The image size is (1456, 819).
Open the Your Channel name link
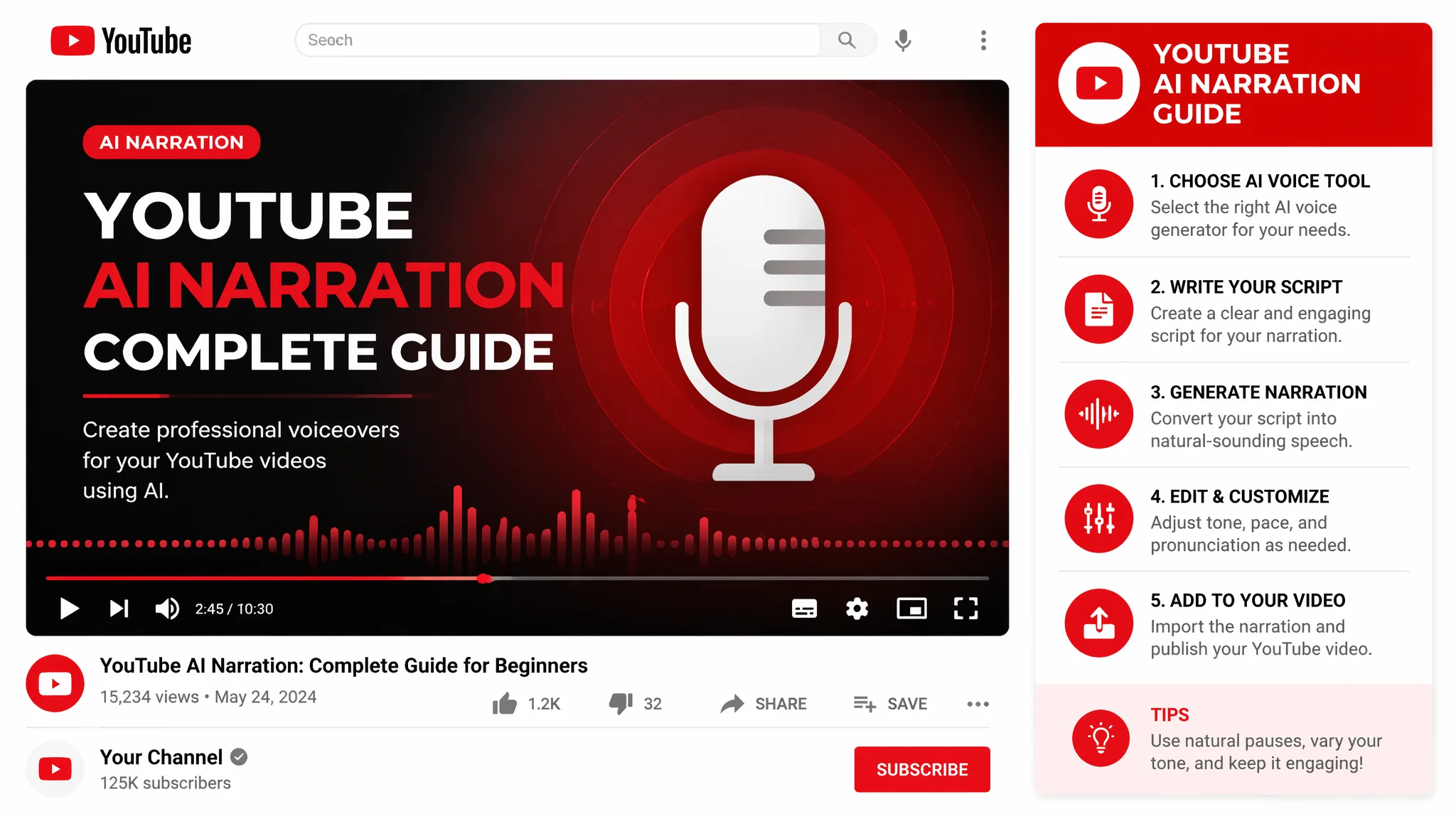coord(161,757)
